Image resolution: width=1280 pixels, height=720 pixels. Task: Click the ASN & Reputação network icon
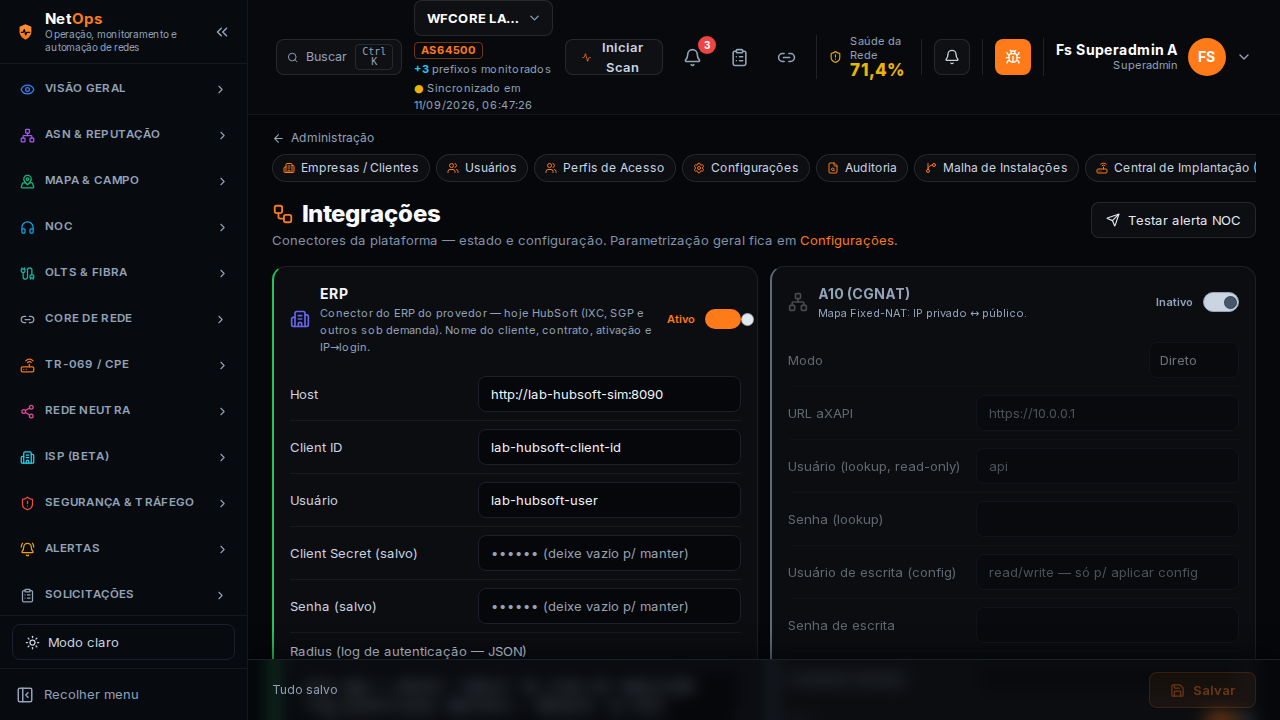click(x=28, y=135)
